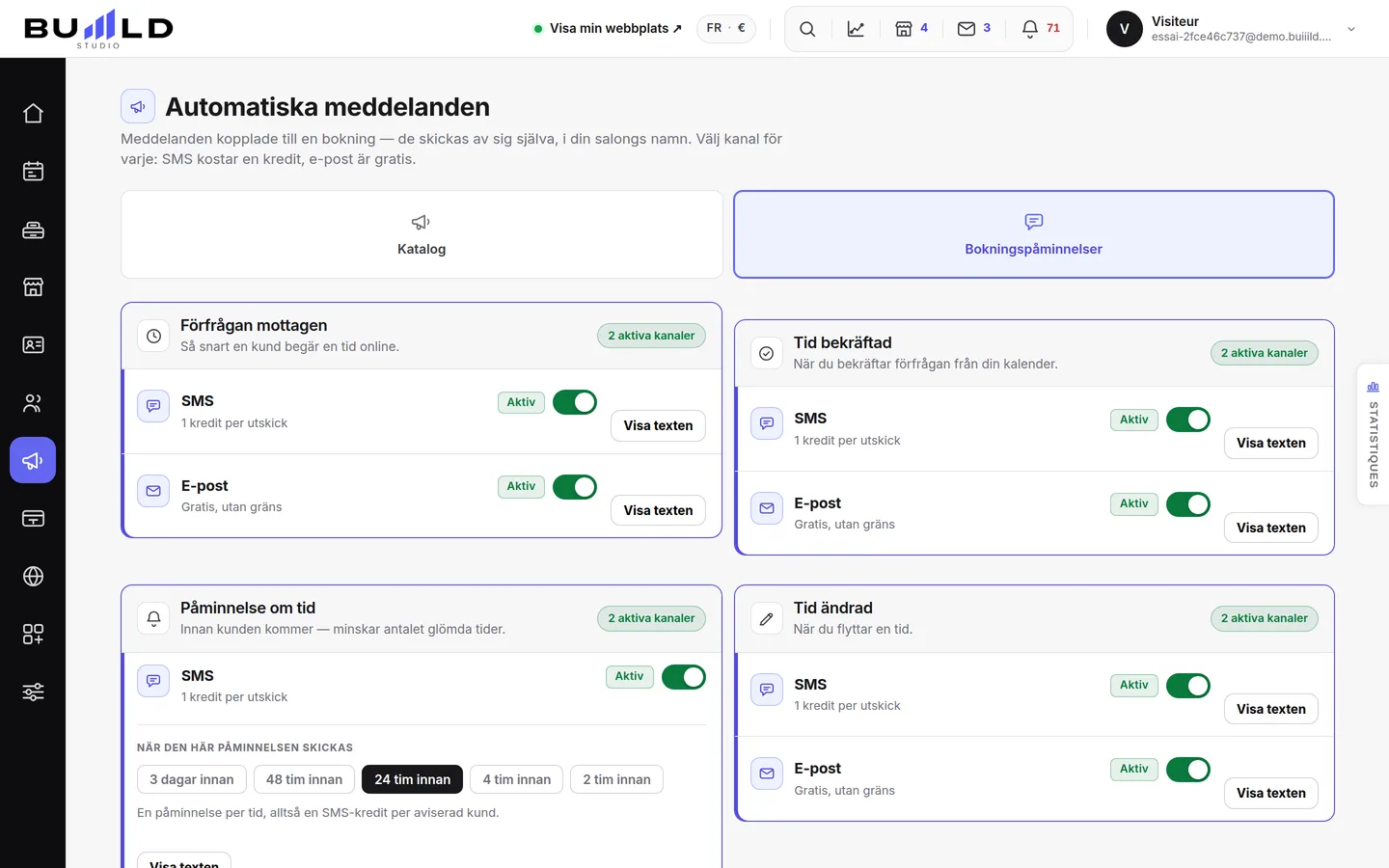The image size is (1389, 868).
Task: Select the 48 tim innan option
Action: point(304,779)
